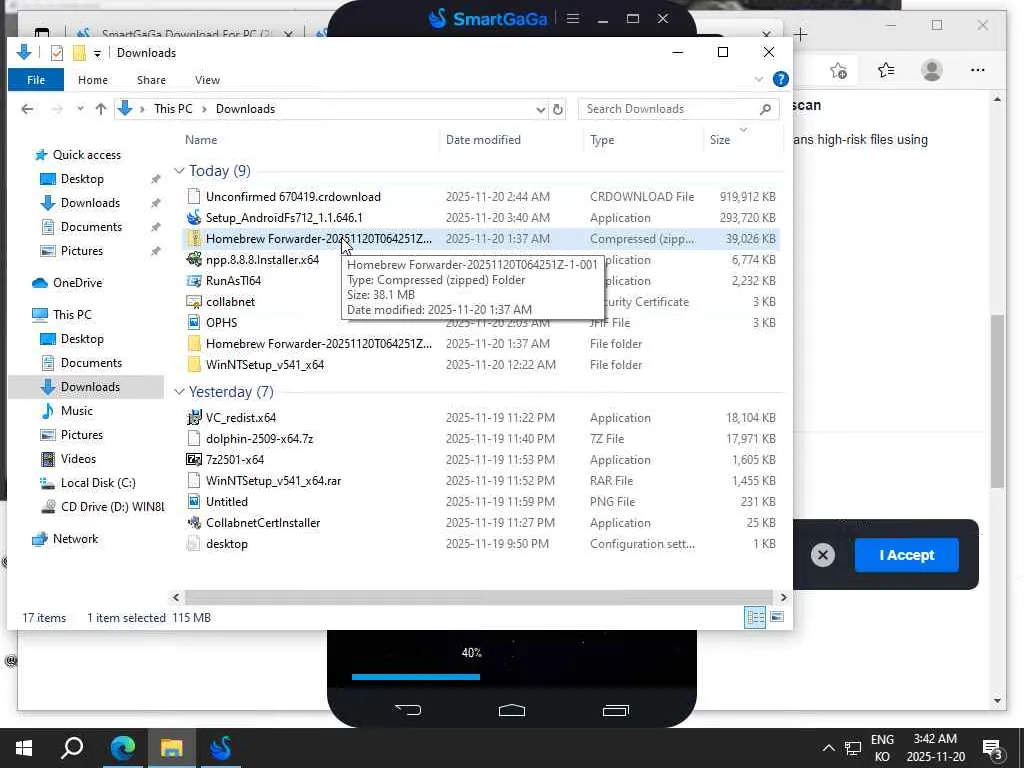1024x768 pixels.
Task: Select Setup_AndroidFs712_1.1.646.1 file
Action: pos(284,217)
